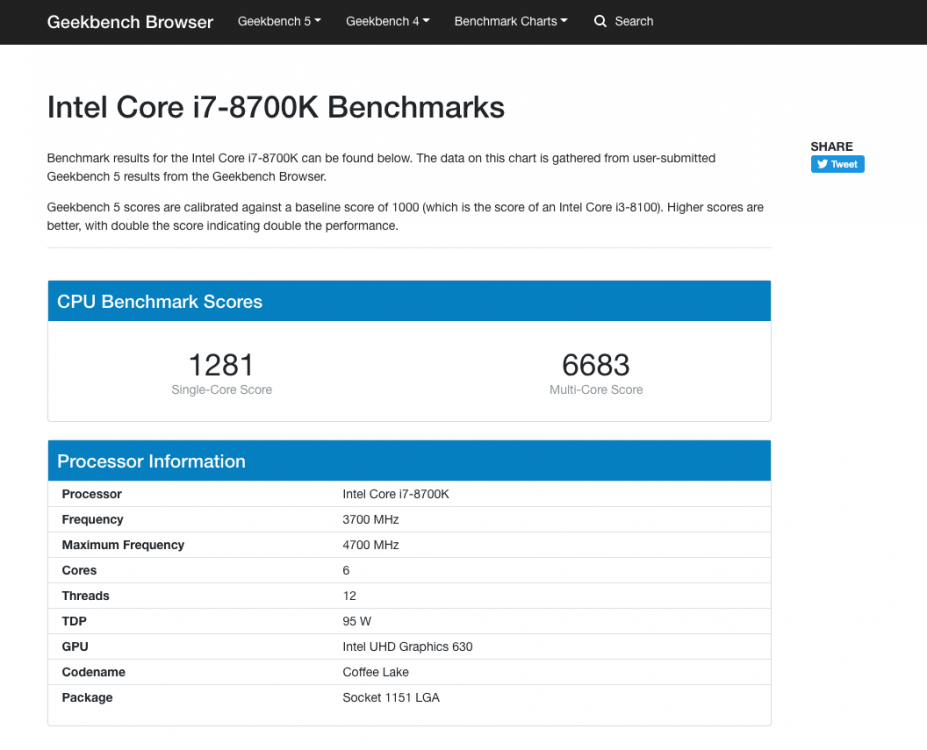Click the GPU row label
This screenshot has height=750, width=927.
pyautogui.click(x=75, y=647)
